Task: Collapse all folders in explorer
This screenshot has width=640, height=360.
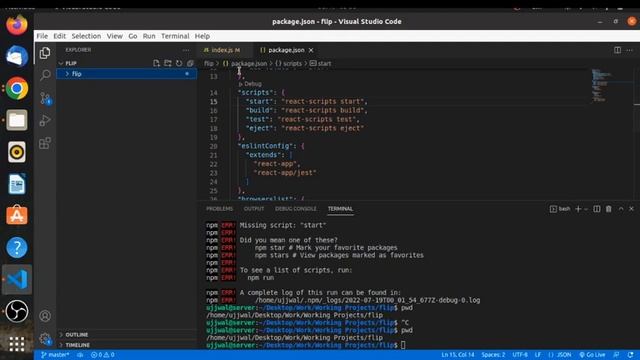Action: tap(190, 63)
